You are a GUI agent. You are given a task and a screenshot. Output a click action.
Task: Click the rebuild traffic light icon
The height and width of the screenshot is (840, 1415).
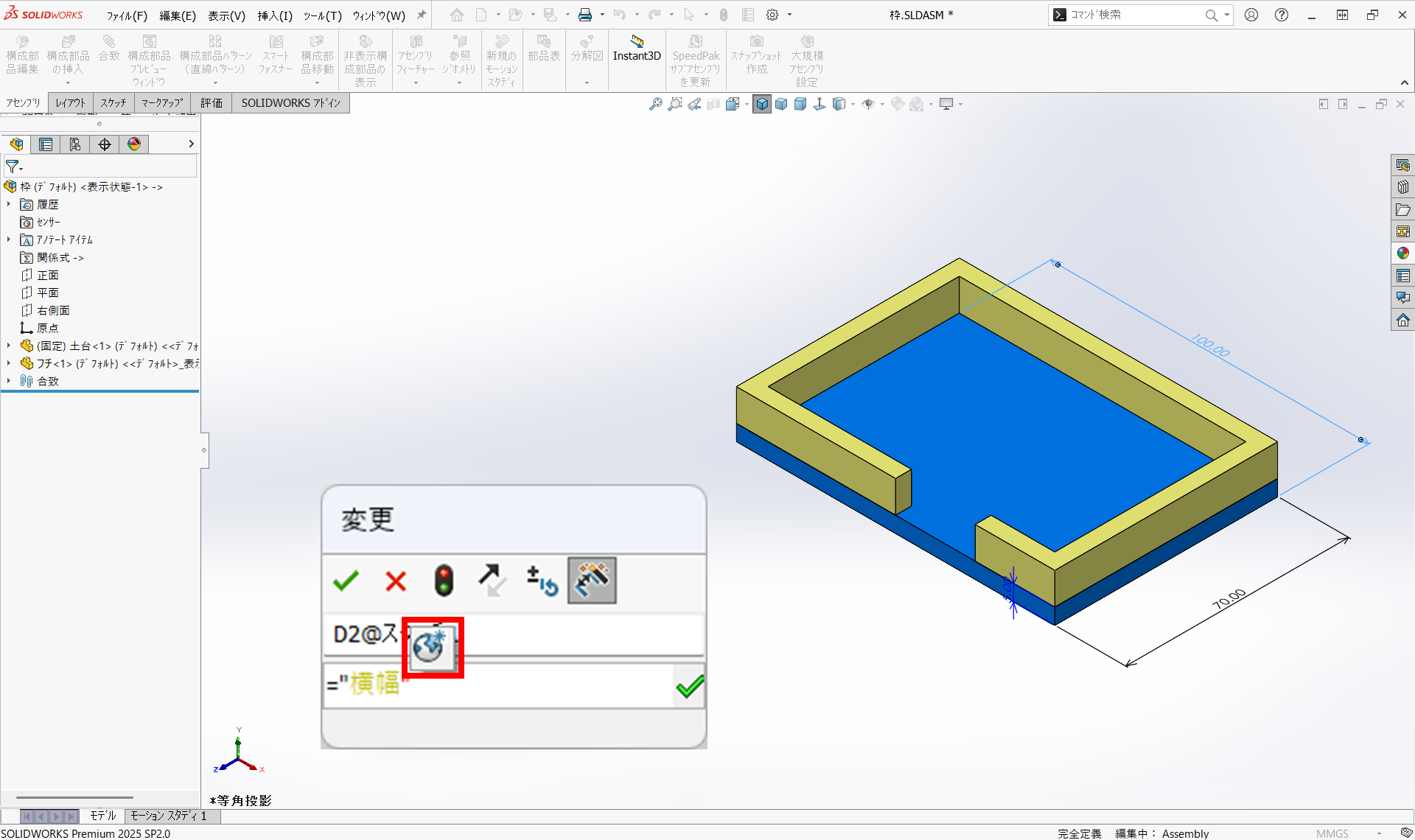[444, 581]
